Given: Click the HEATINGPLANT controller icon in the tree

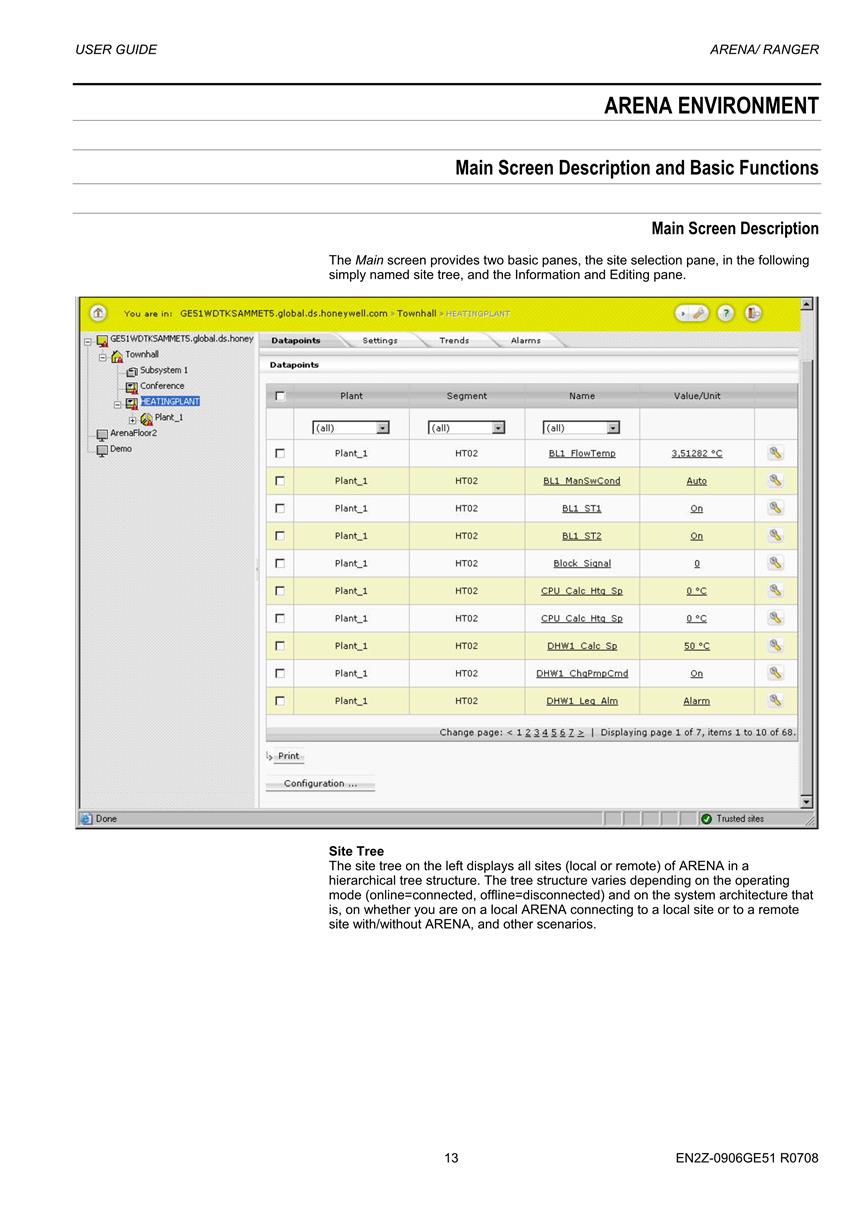Looking at the screenshot, I should pyautogui.click(x=132, y=403).
